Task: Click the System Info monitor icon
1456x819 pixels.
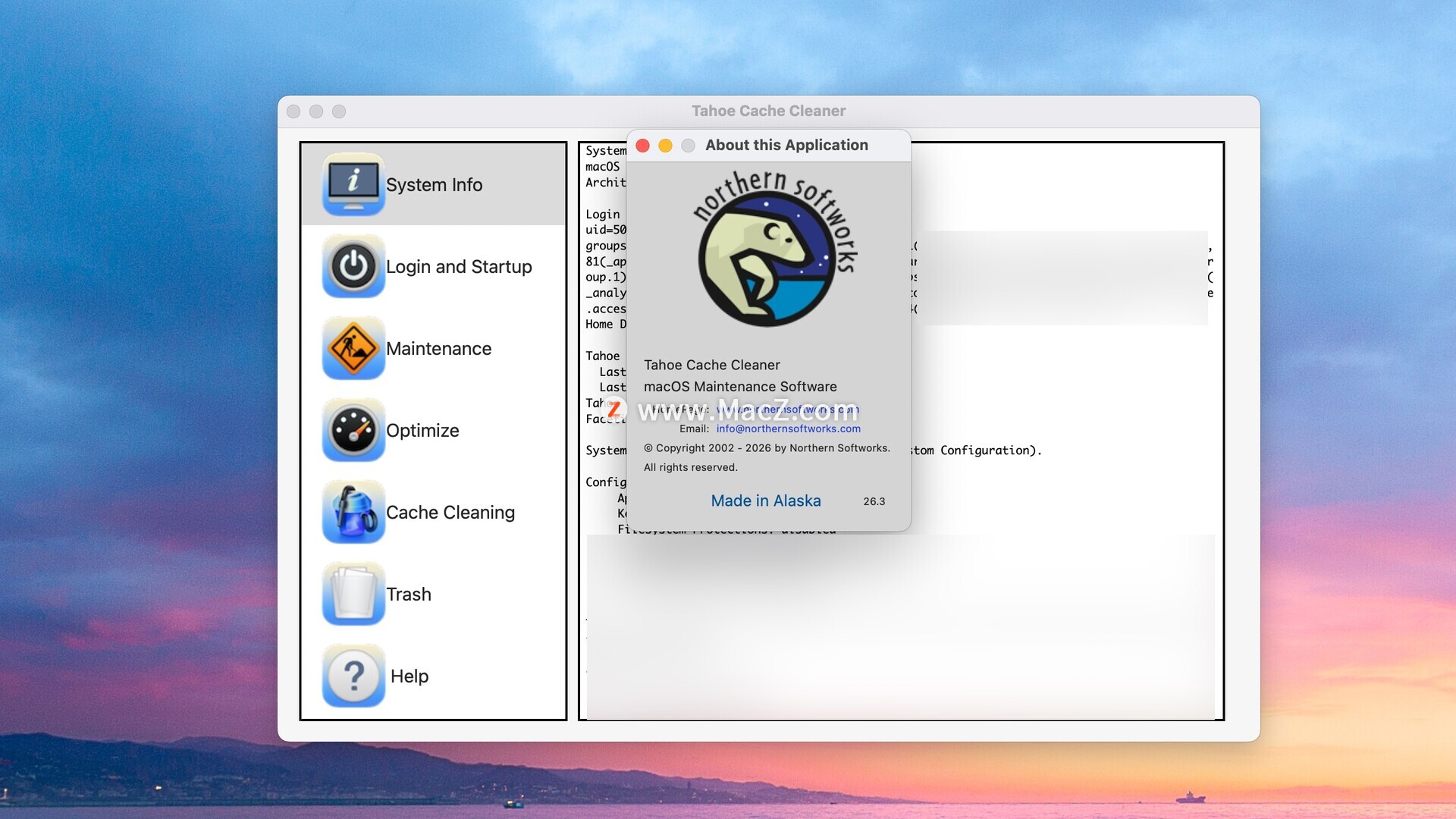Action: click(353, 184)
